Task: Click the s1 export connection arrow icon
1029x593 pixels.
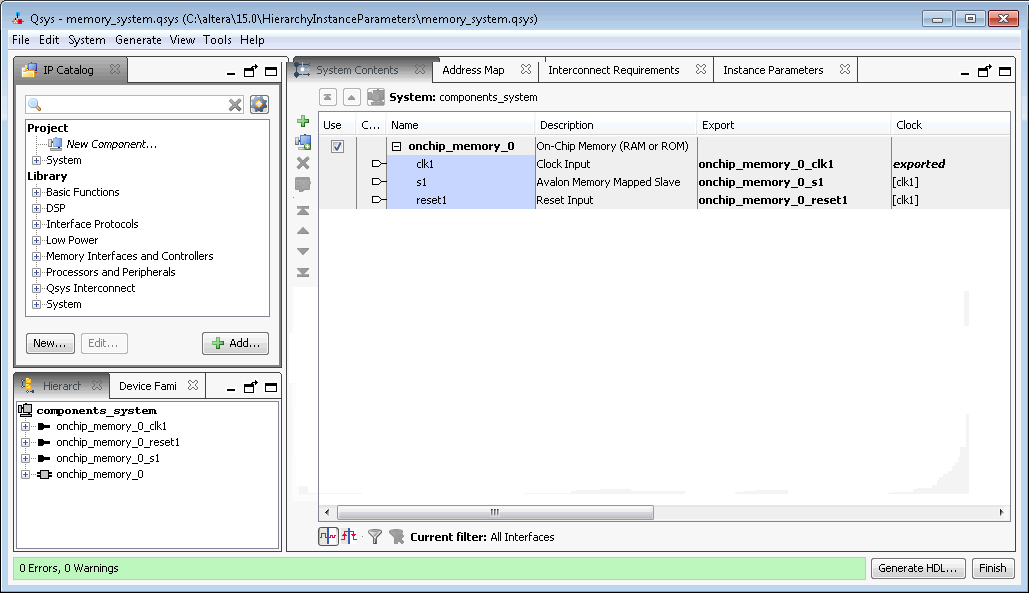Action: pyautogui.click(x=378, y=182)
